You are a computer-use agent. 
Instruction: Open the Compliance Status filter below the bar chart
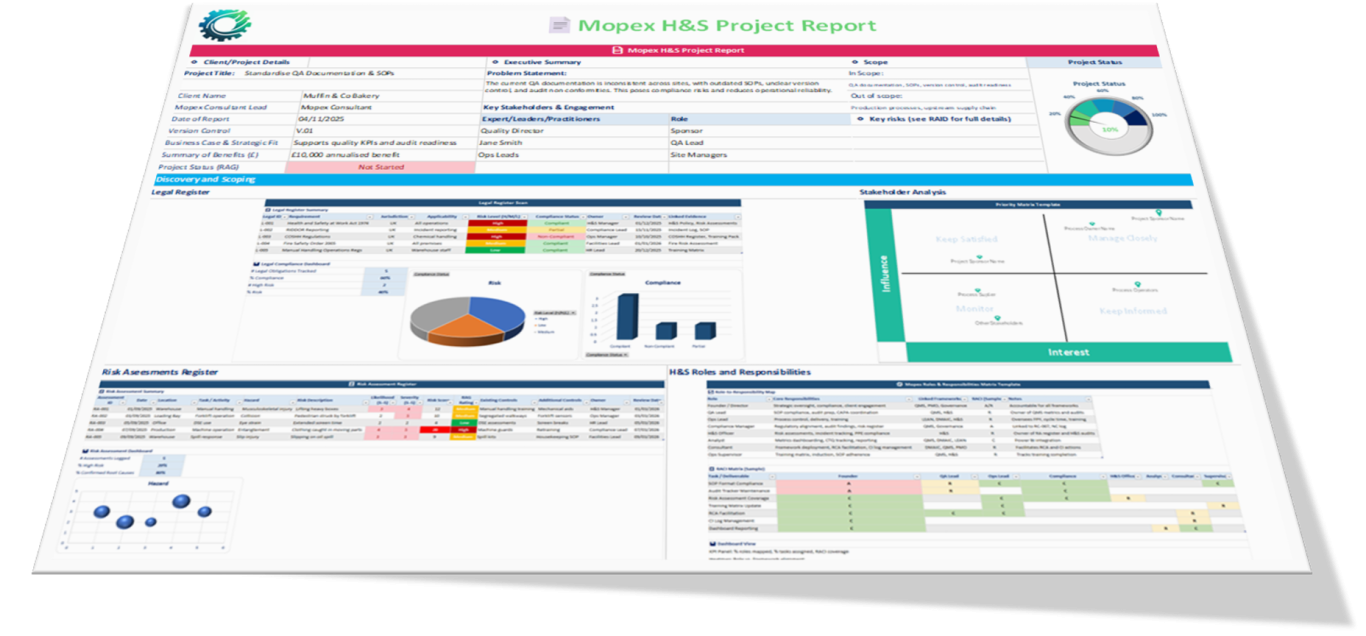coord(627,354)
